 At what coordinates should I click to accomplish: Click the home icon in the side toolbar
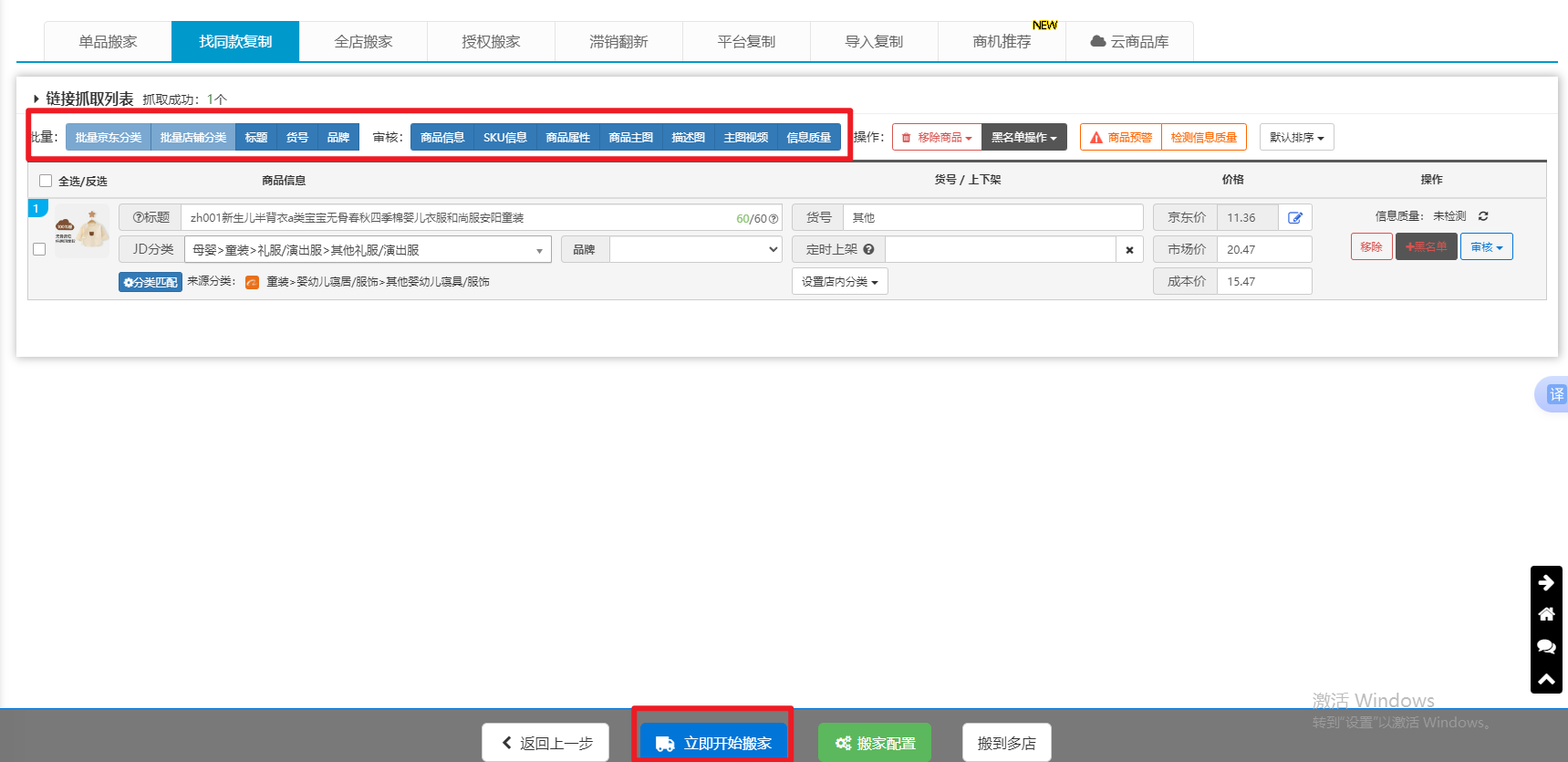coord(1546,614)
